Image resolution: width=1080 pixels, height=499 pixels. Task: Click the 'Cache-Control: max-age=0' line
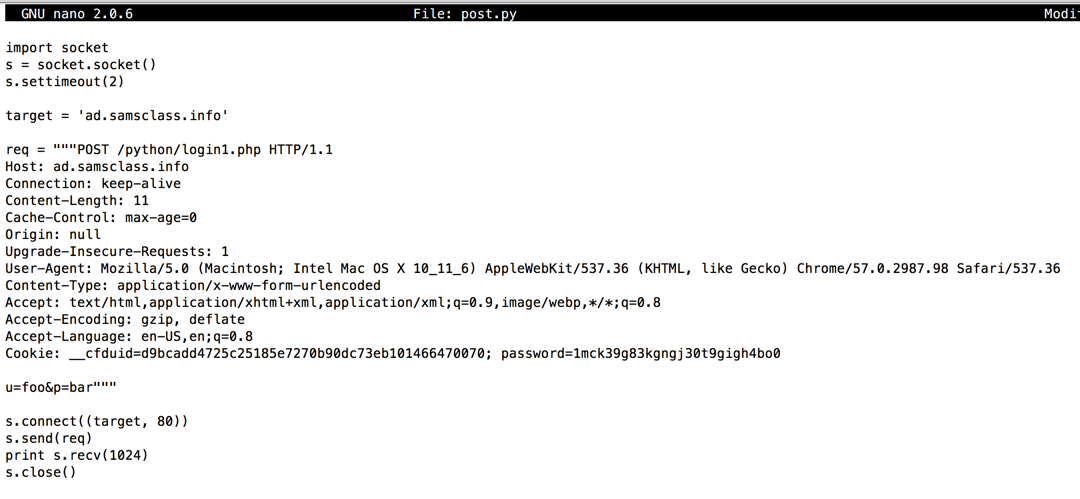(101, 218)
